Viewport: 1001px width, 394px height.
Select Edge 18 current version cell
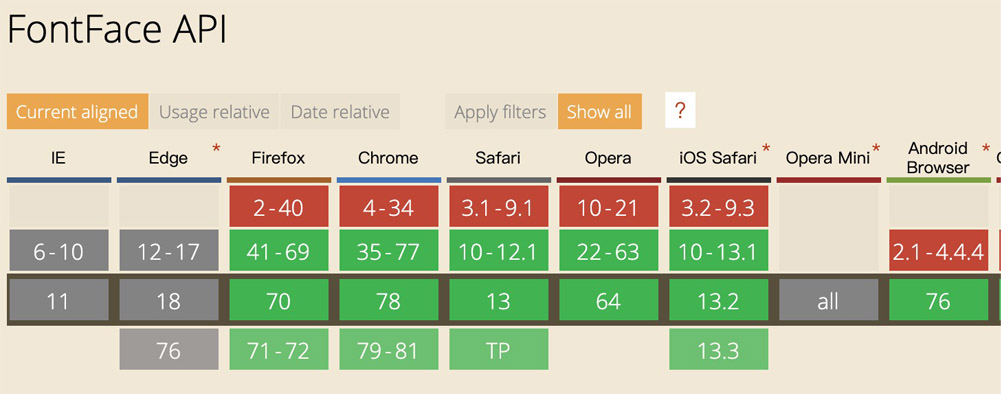pos(169,300)
